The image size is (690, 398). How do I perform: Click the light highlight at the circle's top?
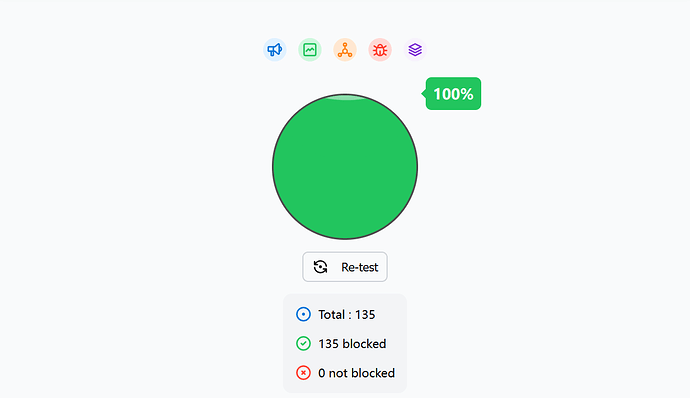tap(346, 97)
